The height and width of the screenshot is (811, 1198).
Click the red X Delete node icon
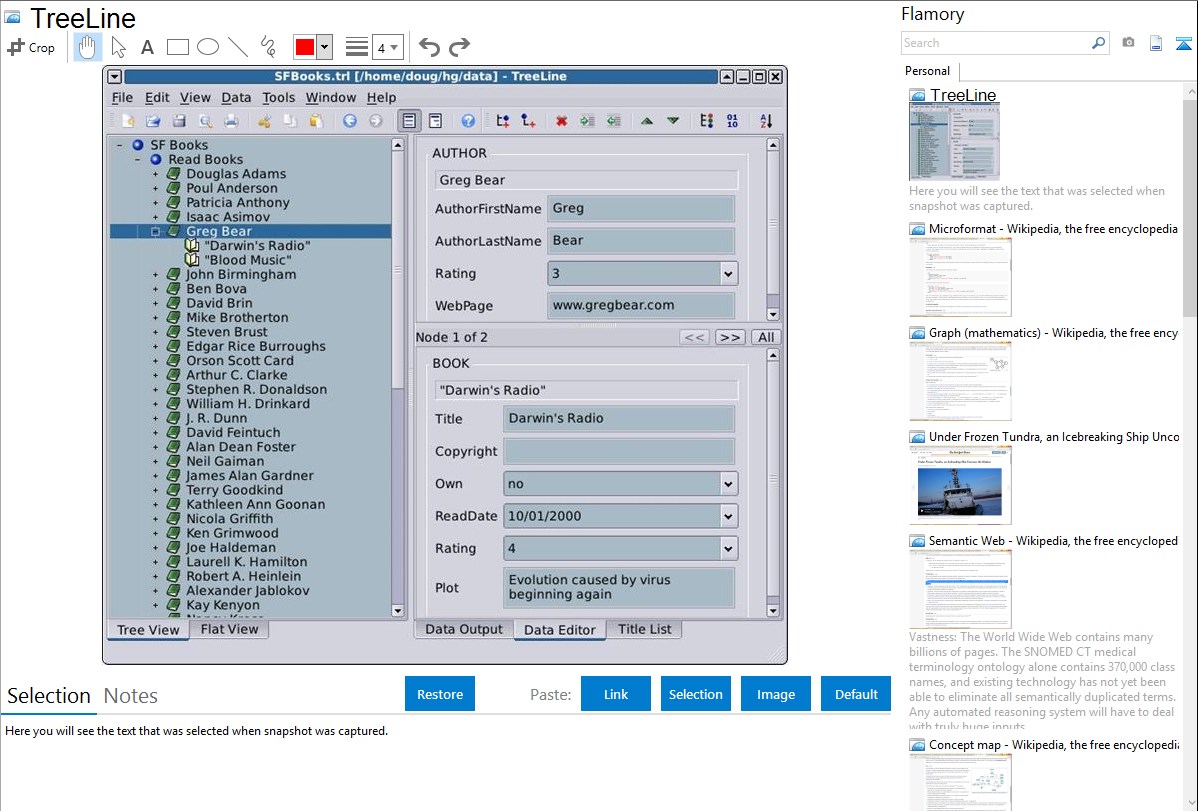click(562, 121)
